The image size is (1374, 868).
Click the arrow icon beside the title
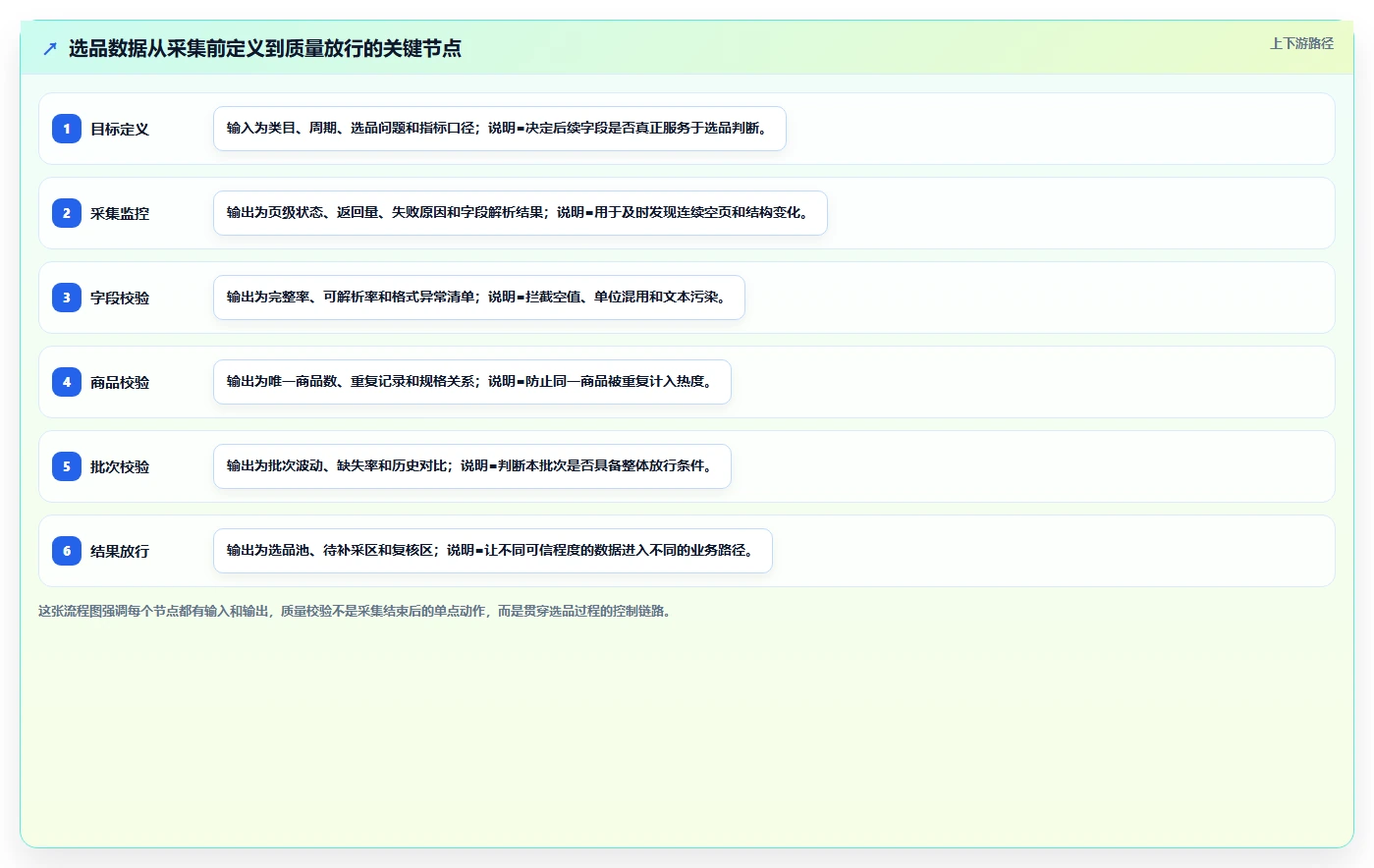point(50,48)
